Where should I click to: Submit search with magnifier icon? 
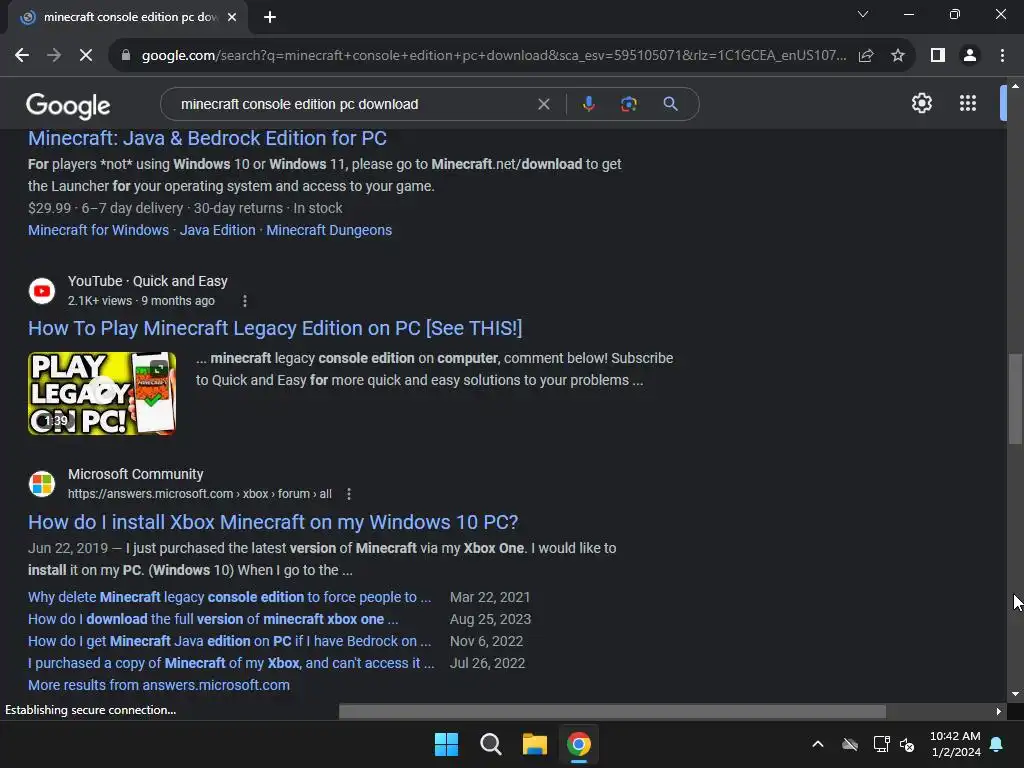coord(670,104)
